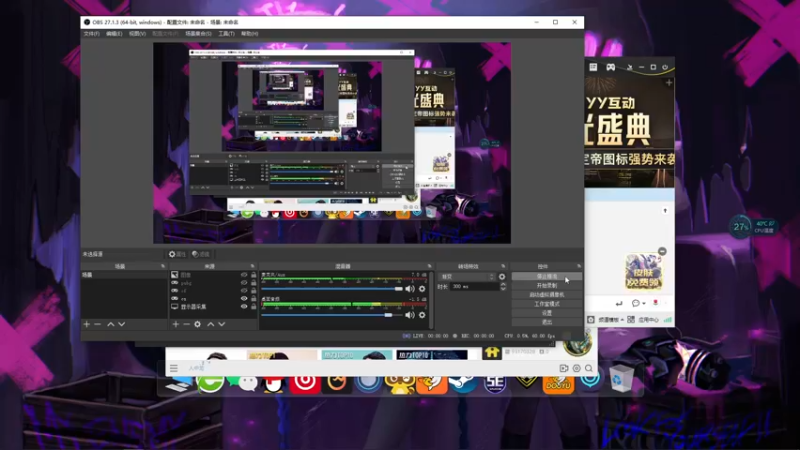Toggle visibility of the pubg source
Screen dimensions: 800x450
(x=244, y=283)
